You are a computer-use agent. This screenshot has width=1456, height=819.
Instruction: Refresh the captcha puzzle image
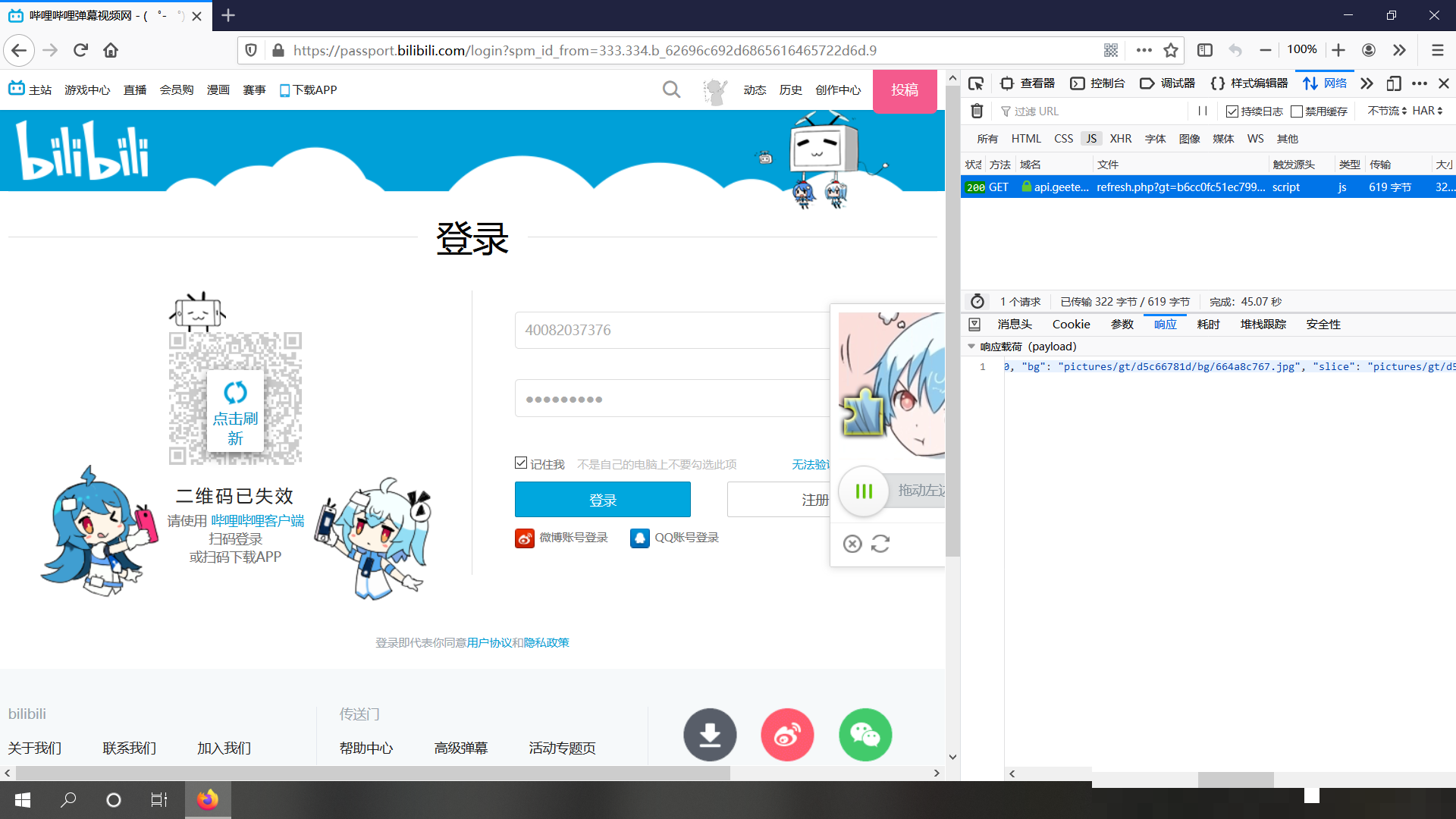coord(880,544)
